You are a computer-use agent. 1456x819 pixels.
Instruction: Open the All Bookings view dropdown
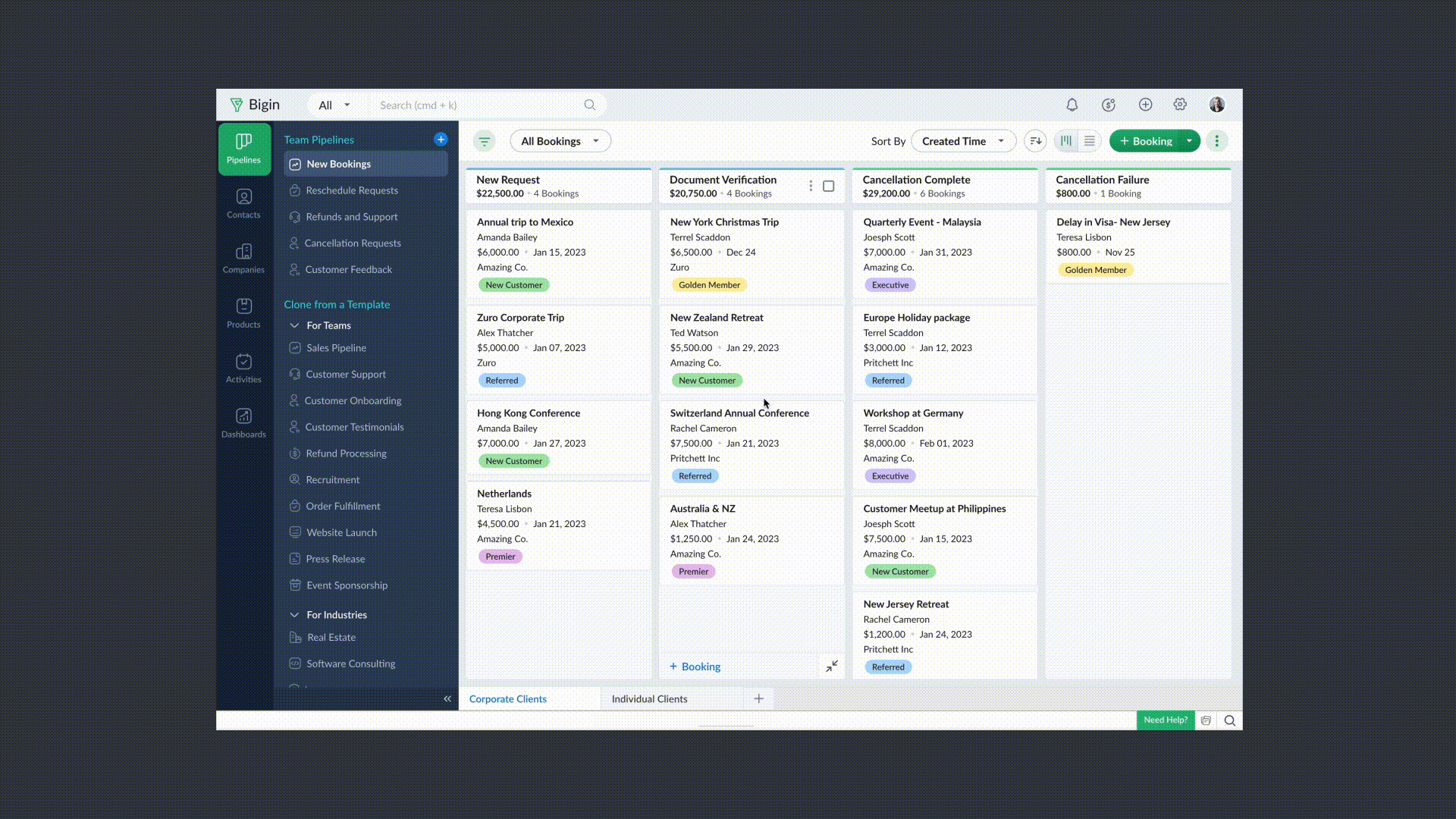click(560, 141)
